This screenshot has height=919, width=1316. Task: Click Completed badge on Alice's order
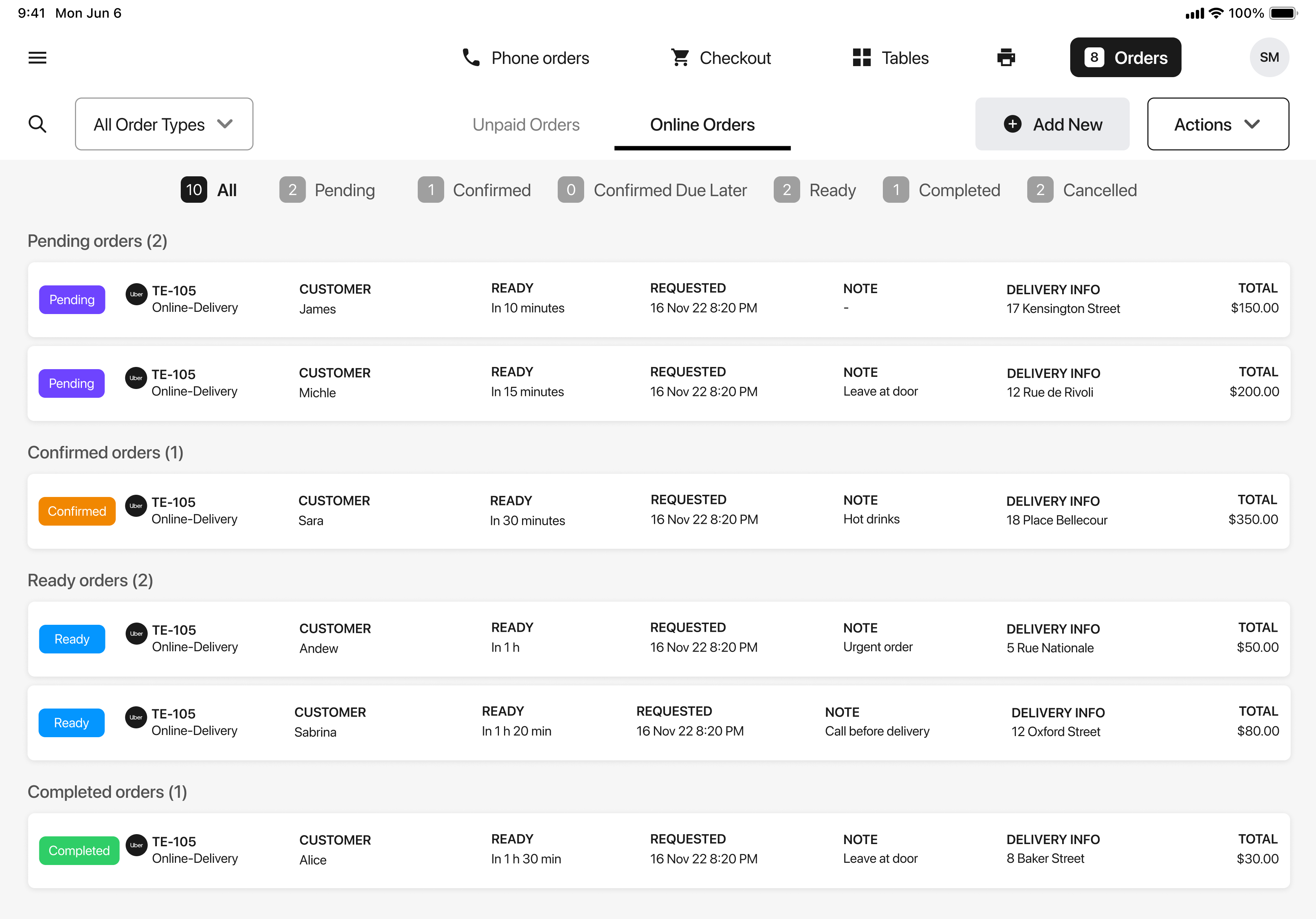pyautogui.click(x=79, y=850)
